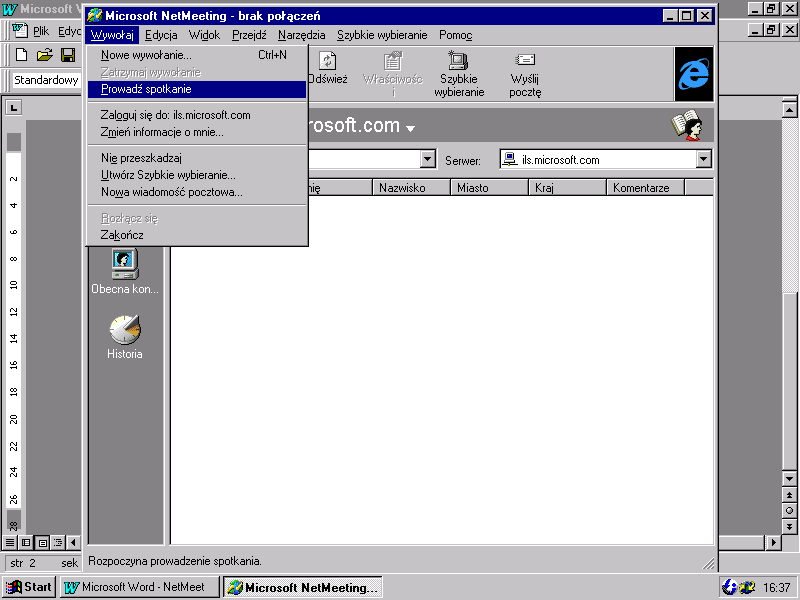Click the NetMeeting title bar icon

click(x=94, y=16)
